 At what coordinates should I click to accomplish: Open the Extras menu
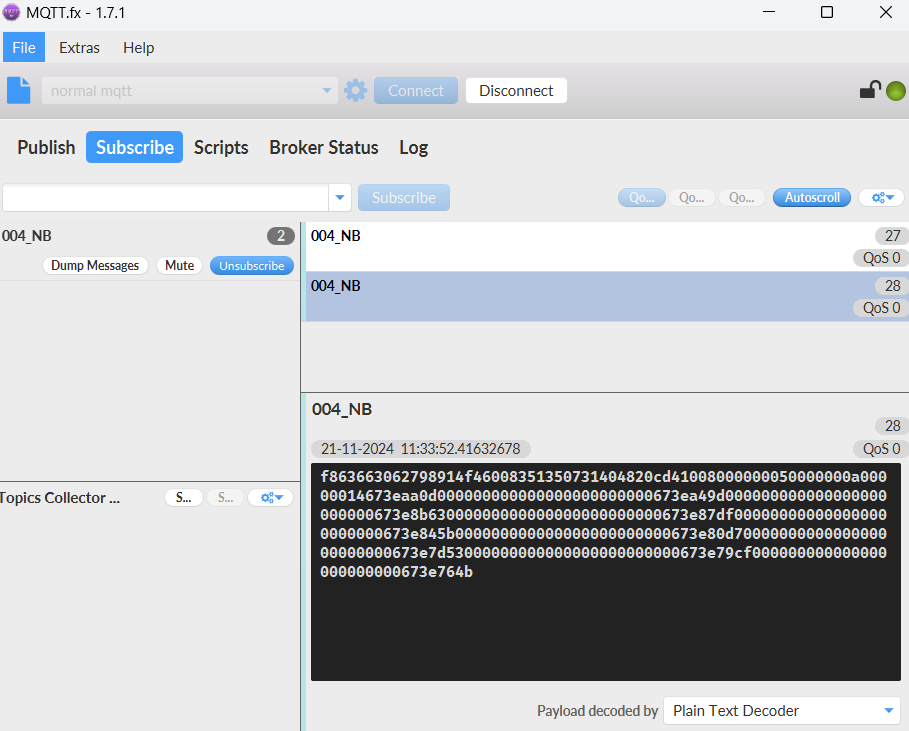(x=79, y=48)
